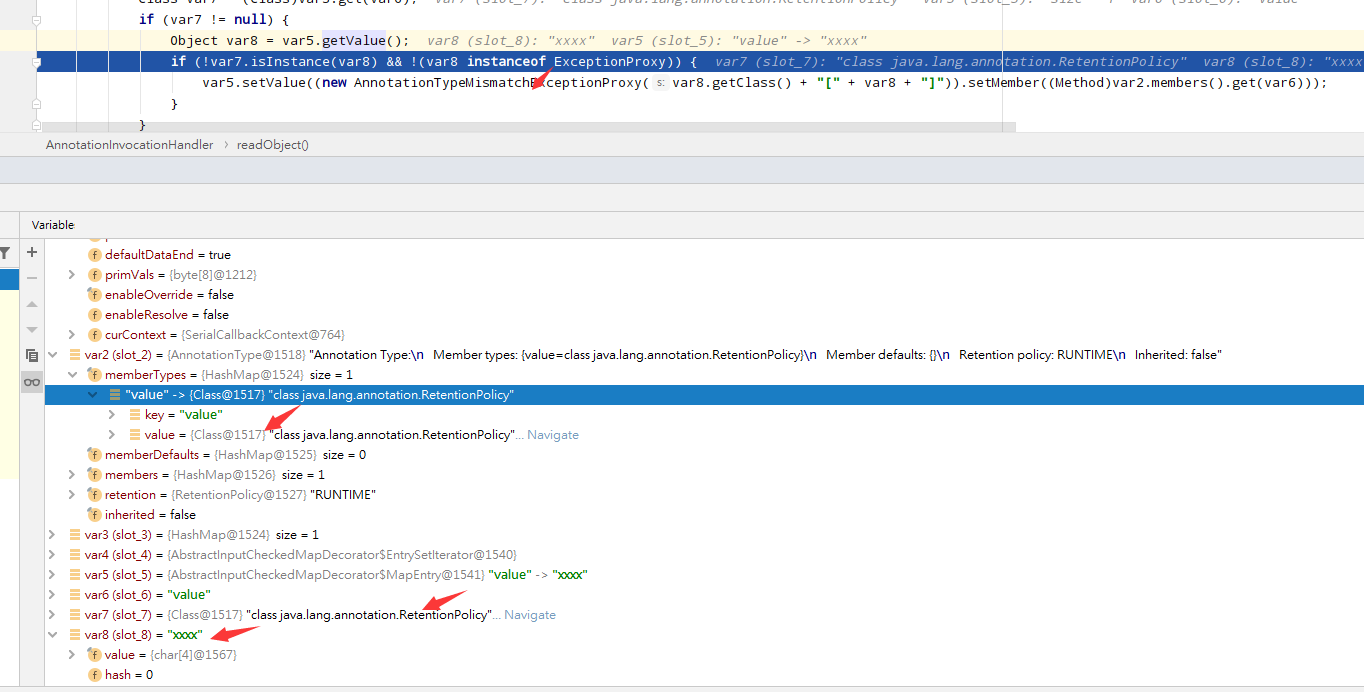Click gutter marker on highlighted isInstance line

[x=37, y=62]
